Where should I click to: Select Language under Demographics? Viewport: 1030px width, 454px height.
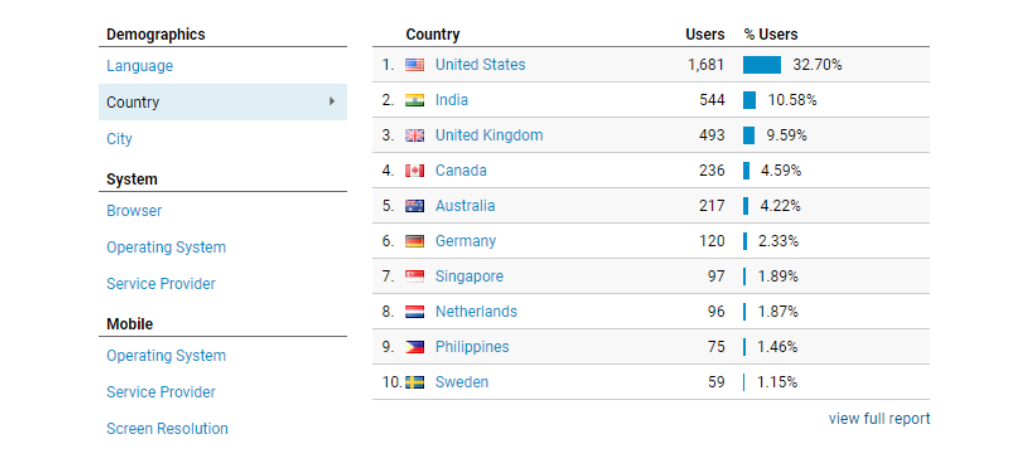point(139,66)
